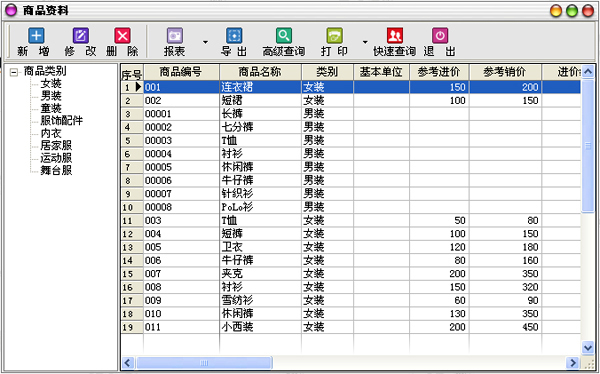Select the PoLo衫 product cell

click(260, 207)
